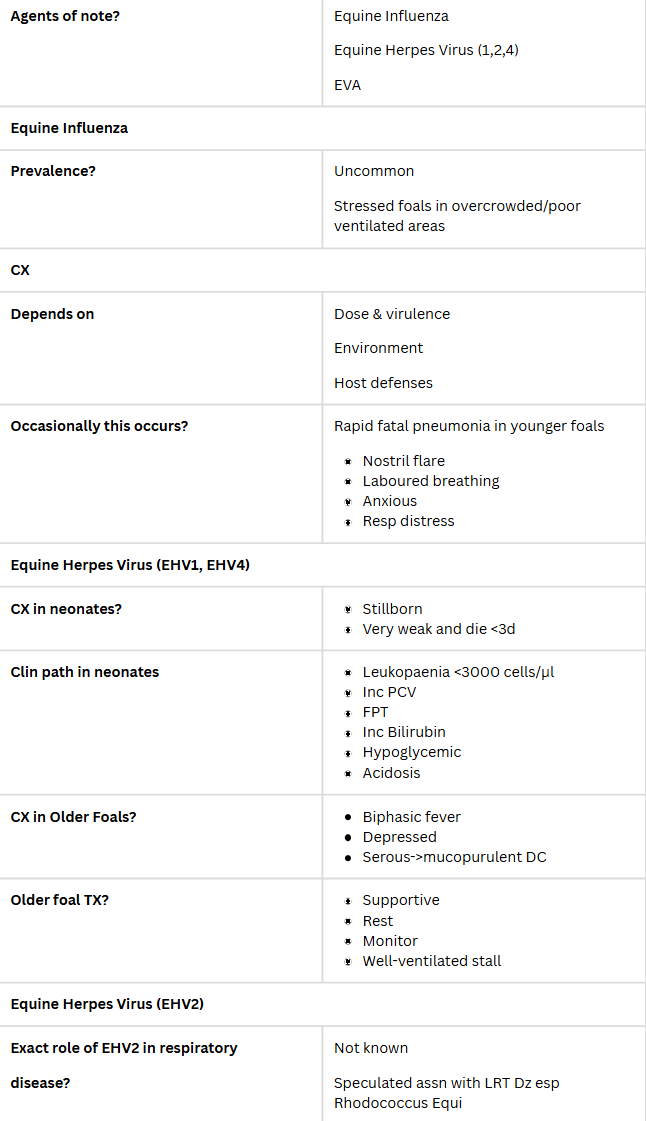Click 'Clin path in neonates' term cell

pos(85,672)
